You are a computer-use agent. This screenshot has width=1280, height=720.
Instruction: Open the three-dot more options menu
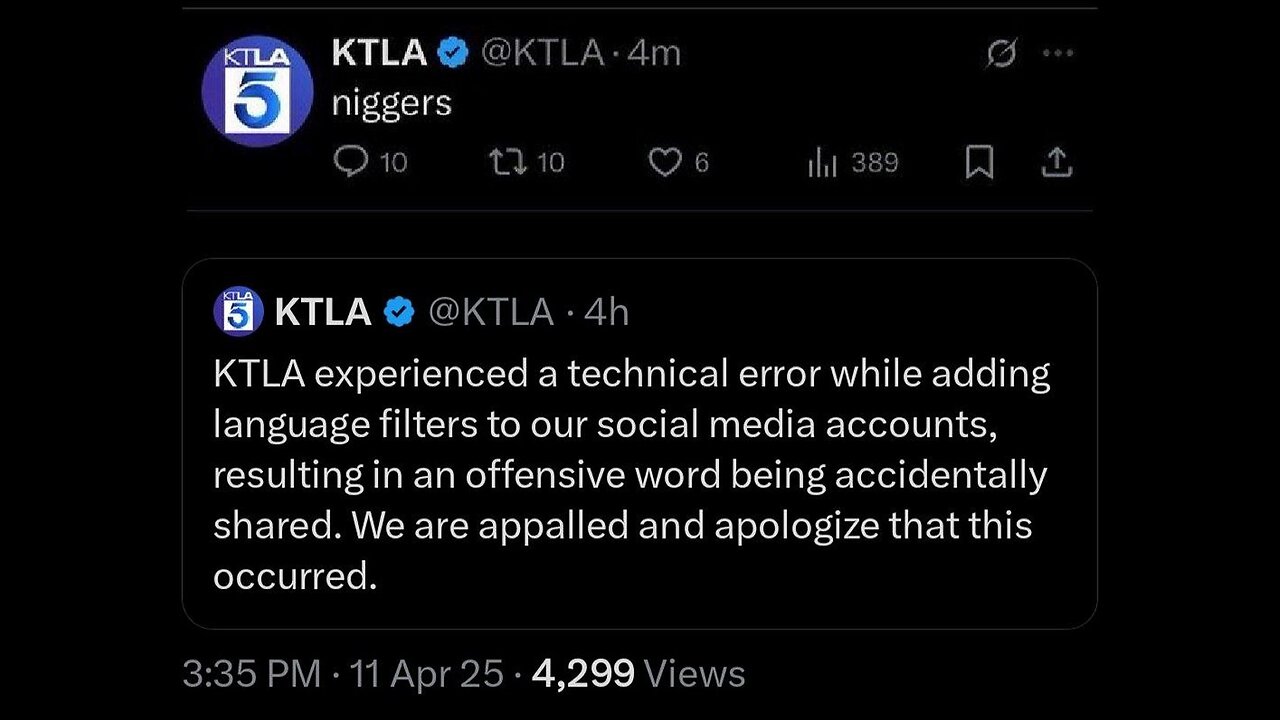pos(1057,55)
